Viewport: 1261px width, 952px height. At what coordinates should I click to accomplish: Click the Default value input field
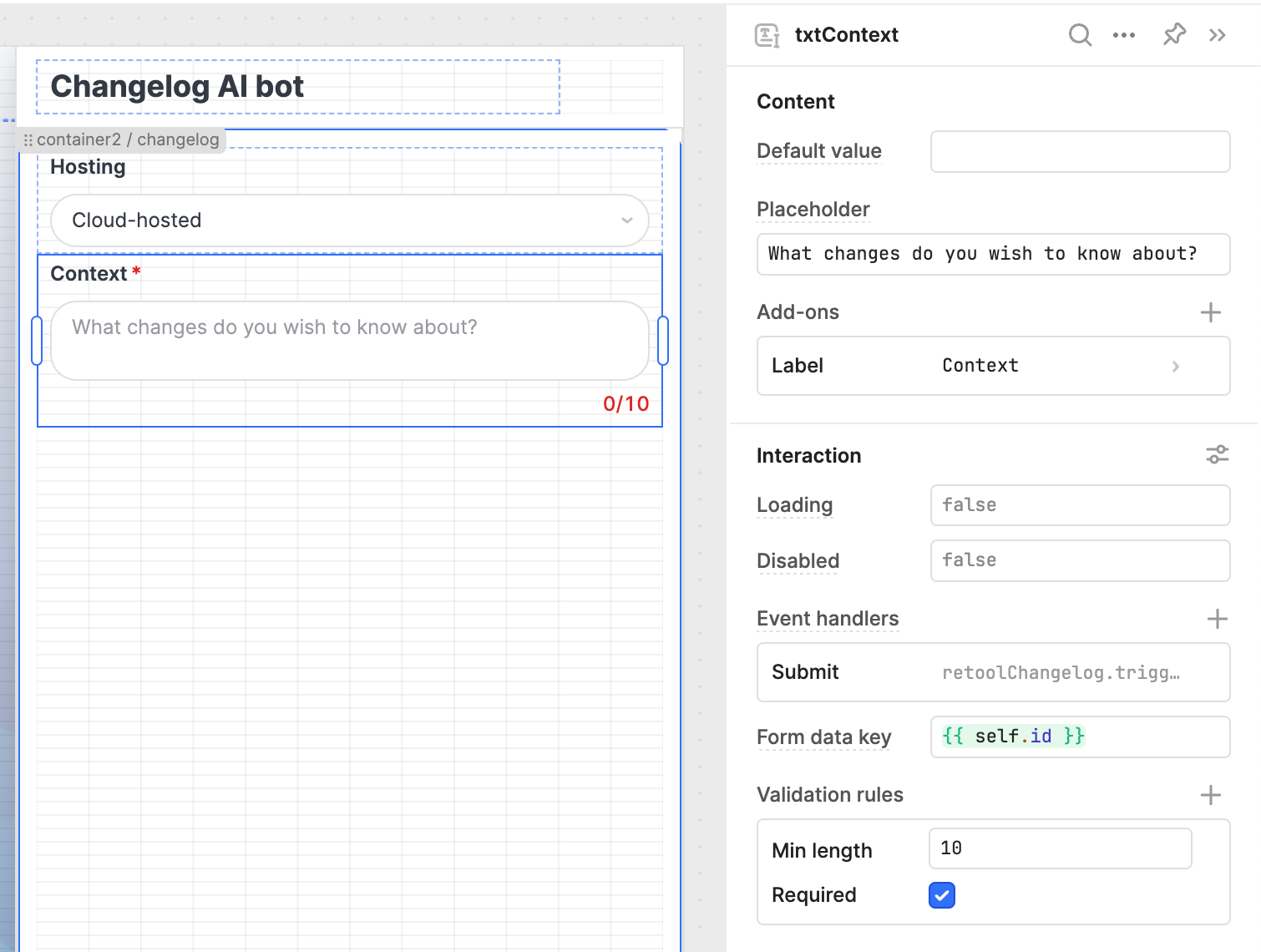click(1080, 151)
